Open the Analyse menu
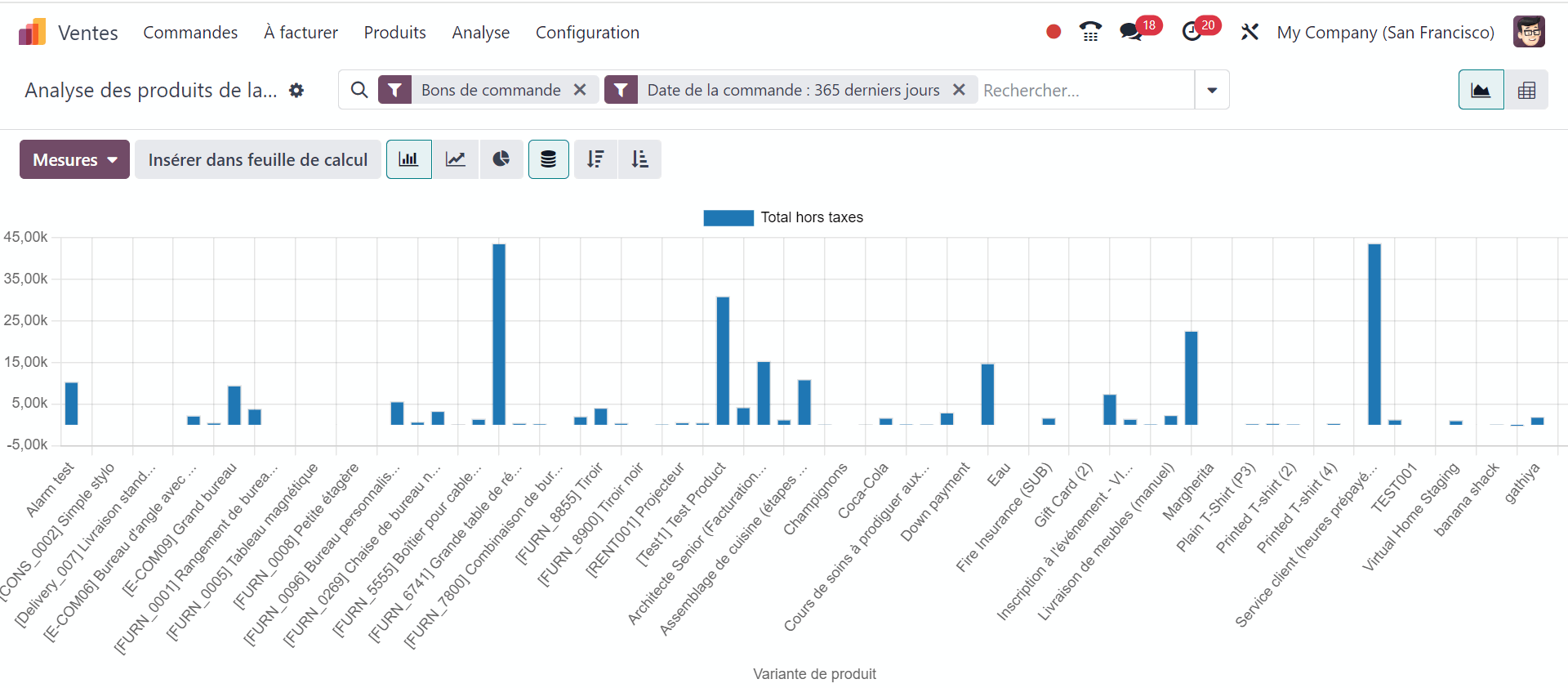 tap(480, 33)
